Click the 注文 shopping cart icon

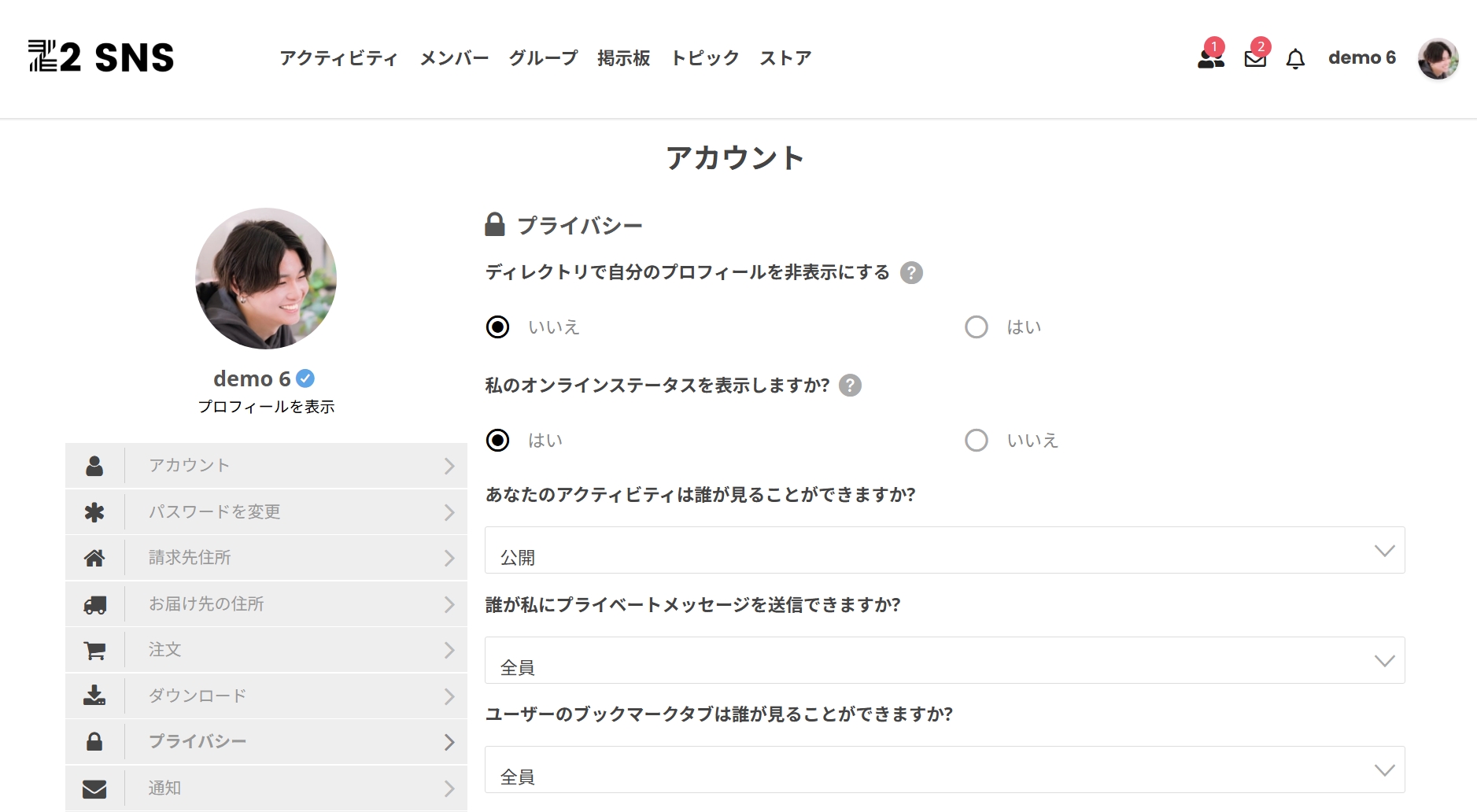coord(94,651)
